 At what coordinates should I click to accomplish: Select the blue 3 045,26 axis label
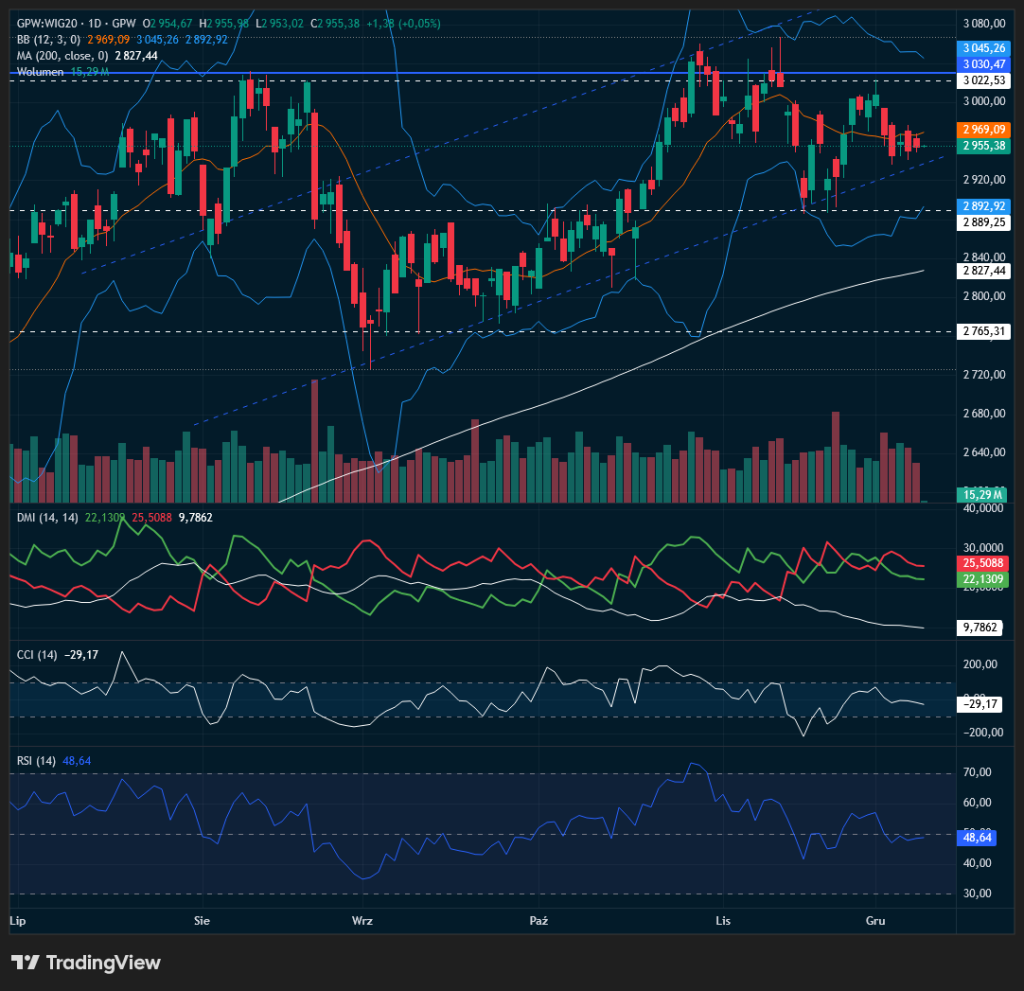click(983, 48)
